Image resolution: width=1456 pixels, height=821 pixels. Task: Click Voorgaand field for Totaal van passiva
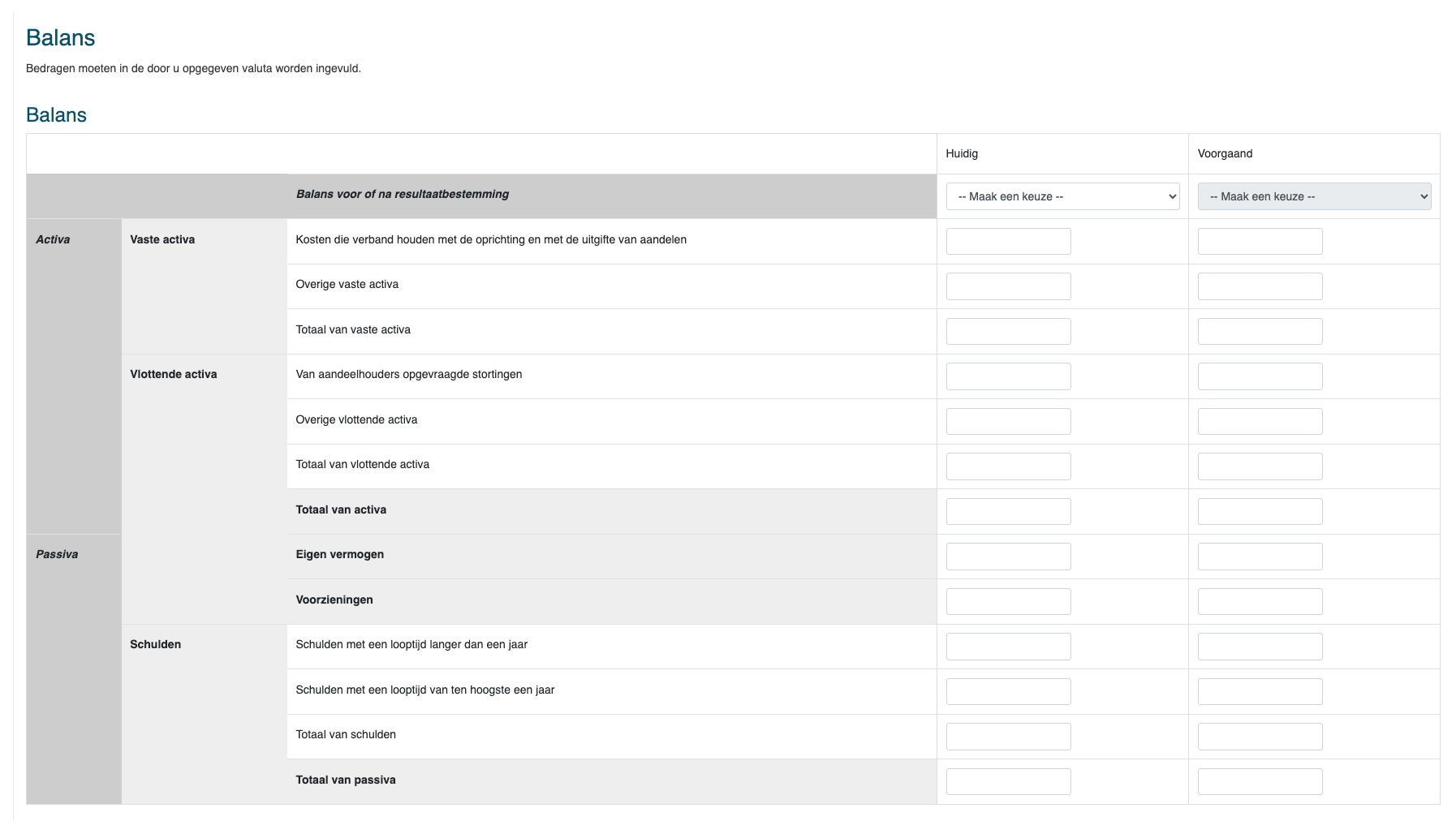(x=1260, y=781)
